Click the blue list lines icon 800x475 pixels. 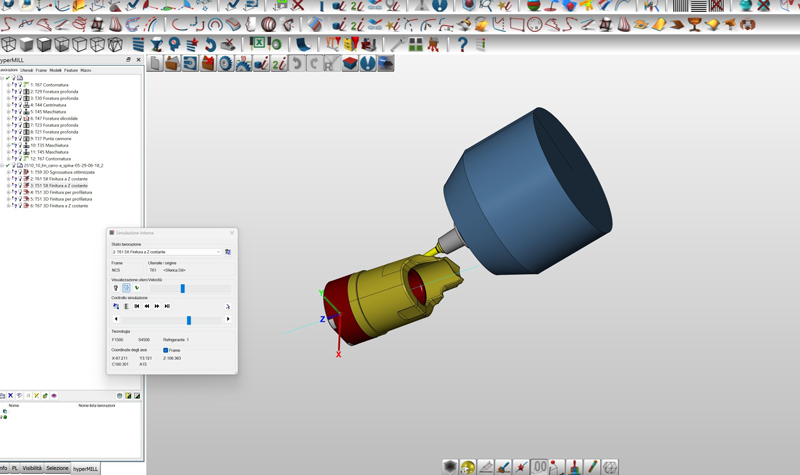138,44
